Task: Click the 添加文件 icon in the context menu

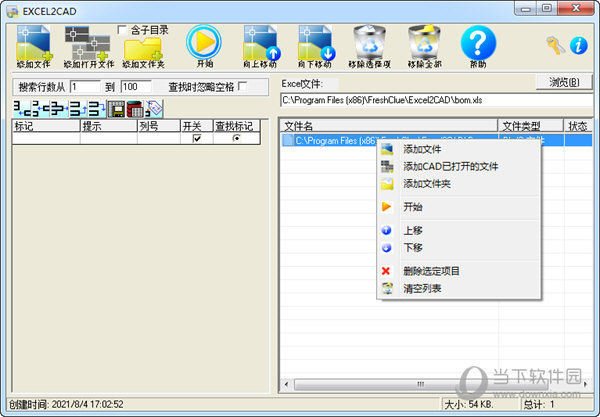Action: (x=387, y=149)
